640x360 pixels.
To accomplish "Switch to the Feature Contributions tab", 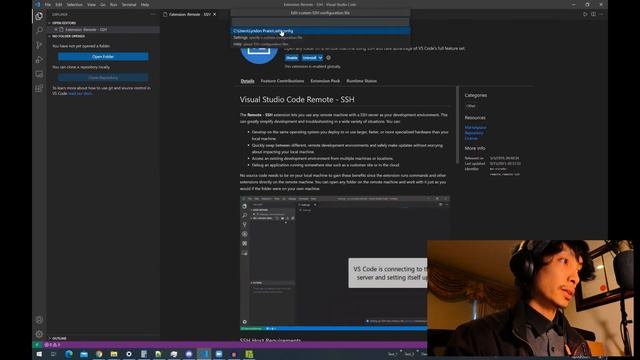I will click(x=282, y=81).
